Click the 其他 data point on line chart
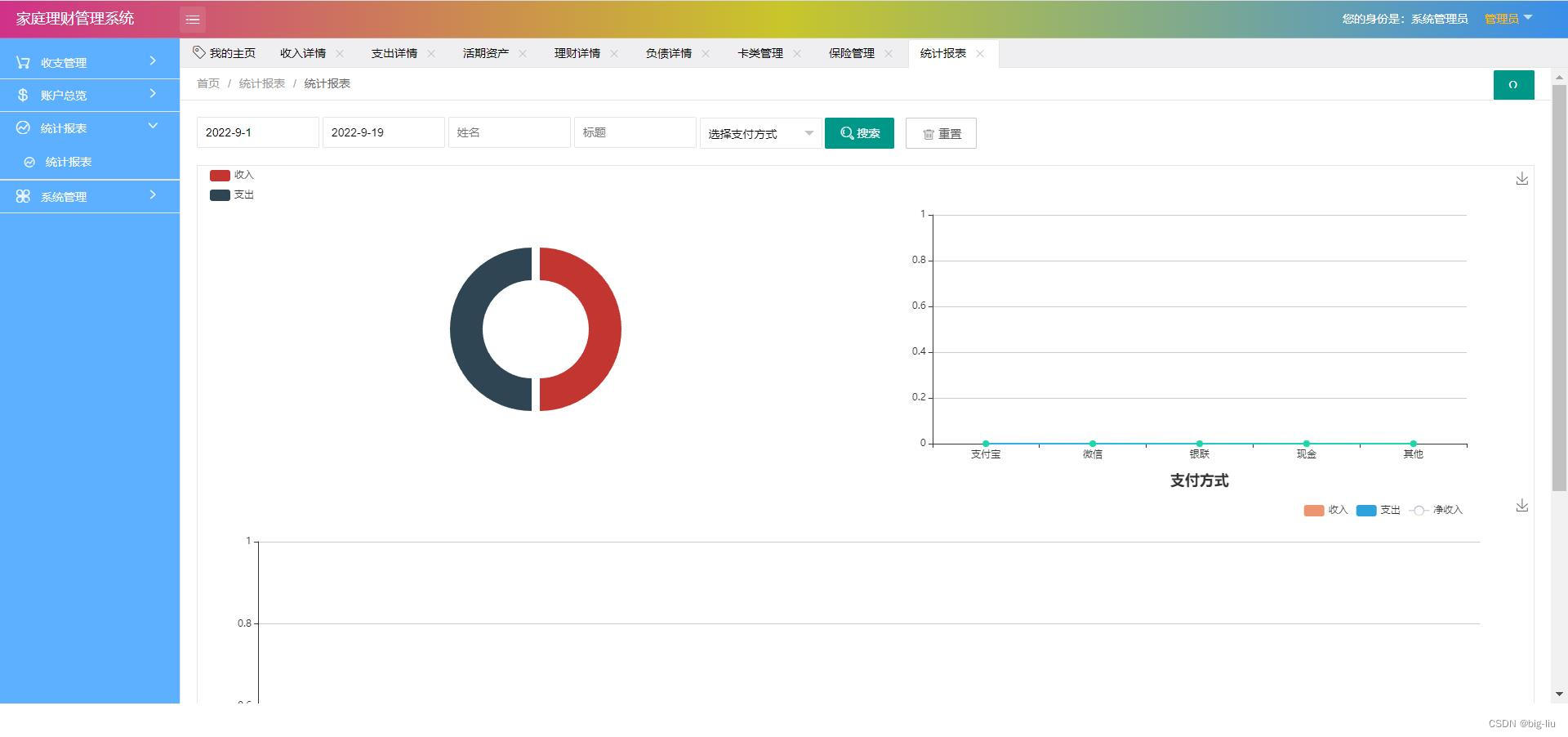This screenshot has width=1568, height=737. (x=1414, y=444)
